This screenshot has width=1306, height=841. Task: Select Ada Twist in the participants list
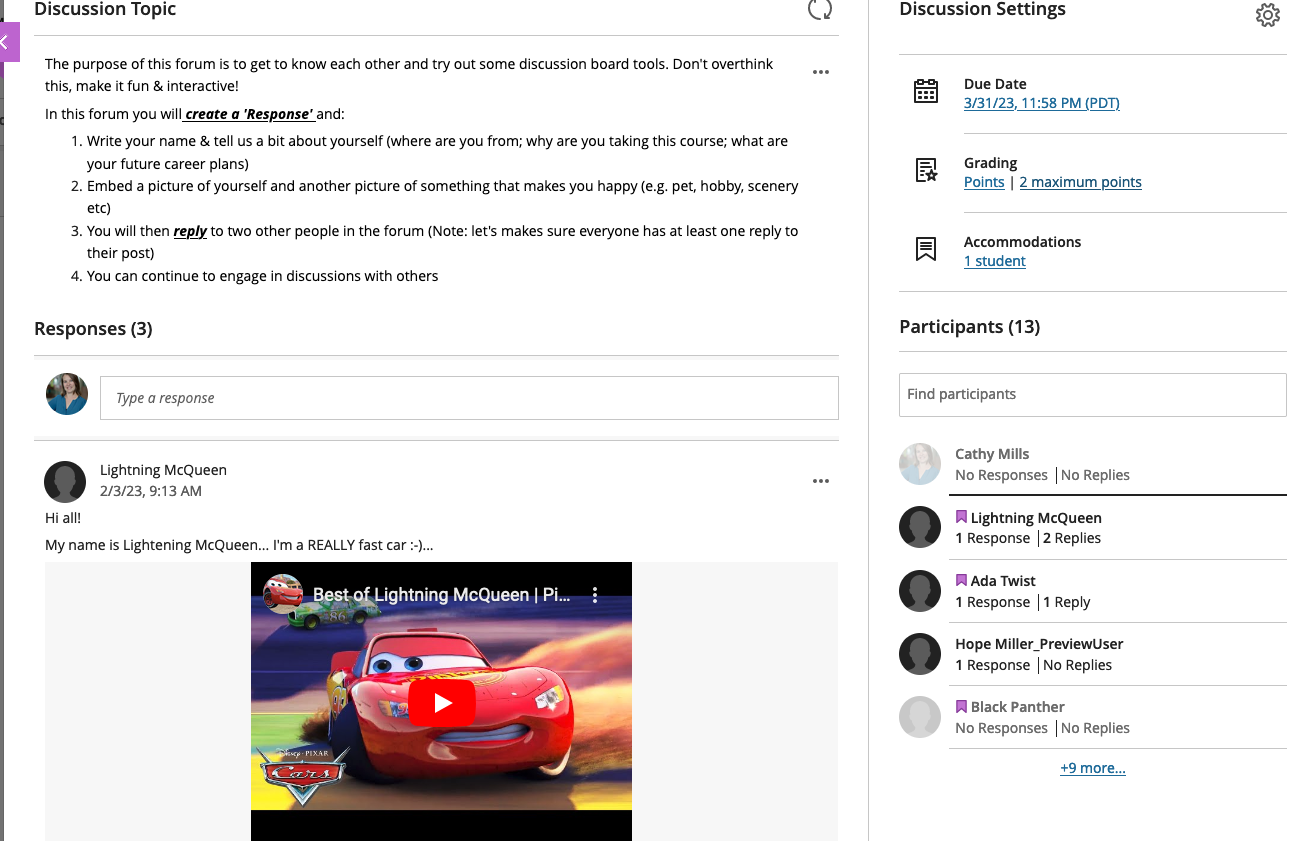coord(1003,581)
